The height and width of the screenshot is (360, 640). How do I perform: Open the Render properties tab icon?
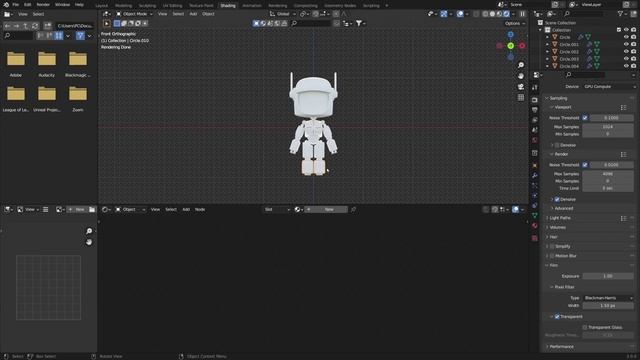(535, 100)
